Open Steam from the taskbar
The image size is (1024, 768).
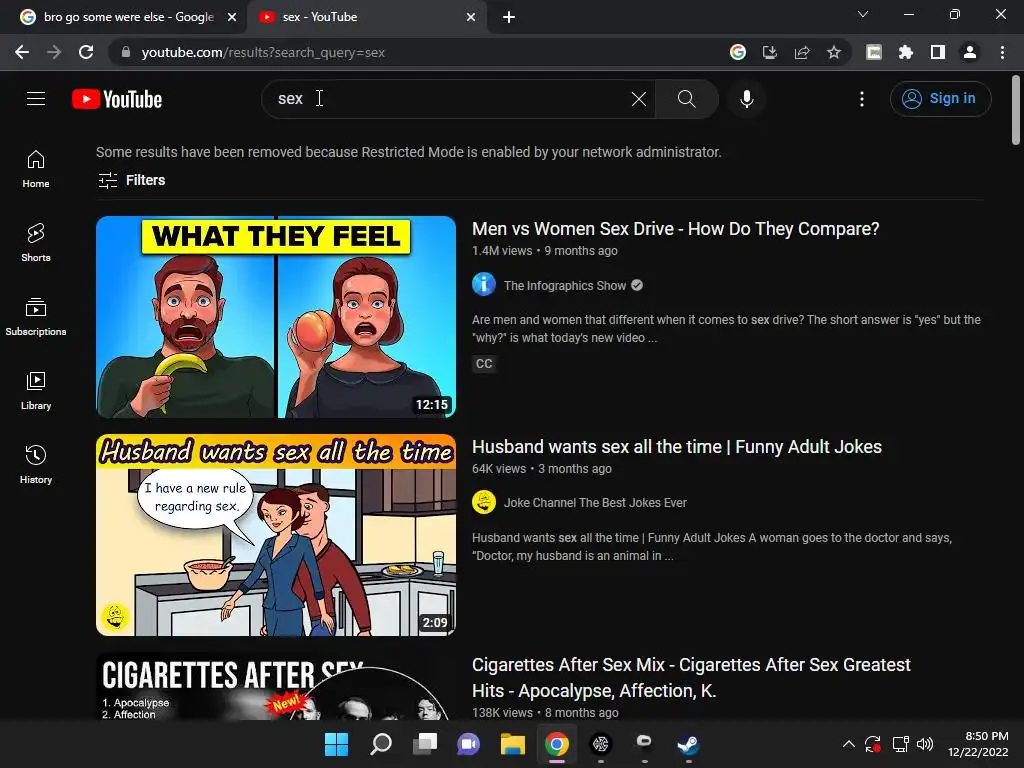pos(688,744)
